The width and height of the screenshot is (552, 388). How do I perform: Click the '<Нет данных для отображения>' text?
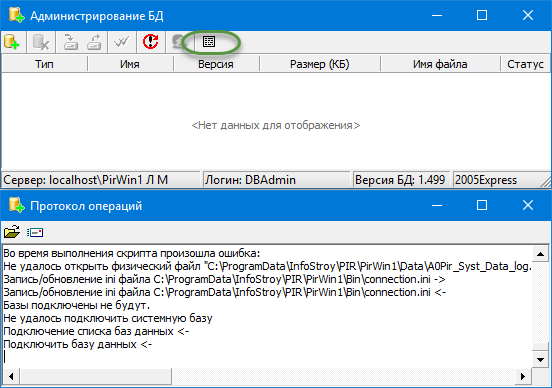click(276, 125)
